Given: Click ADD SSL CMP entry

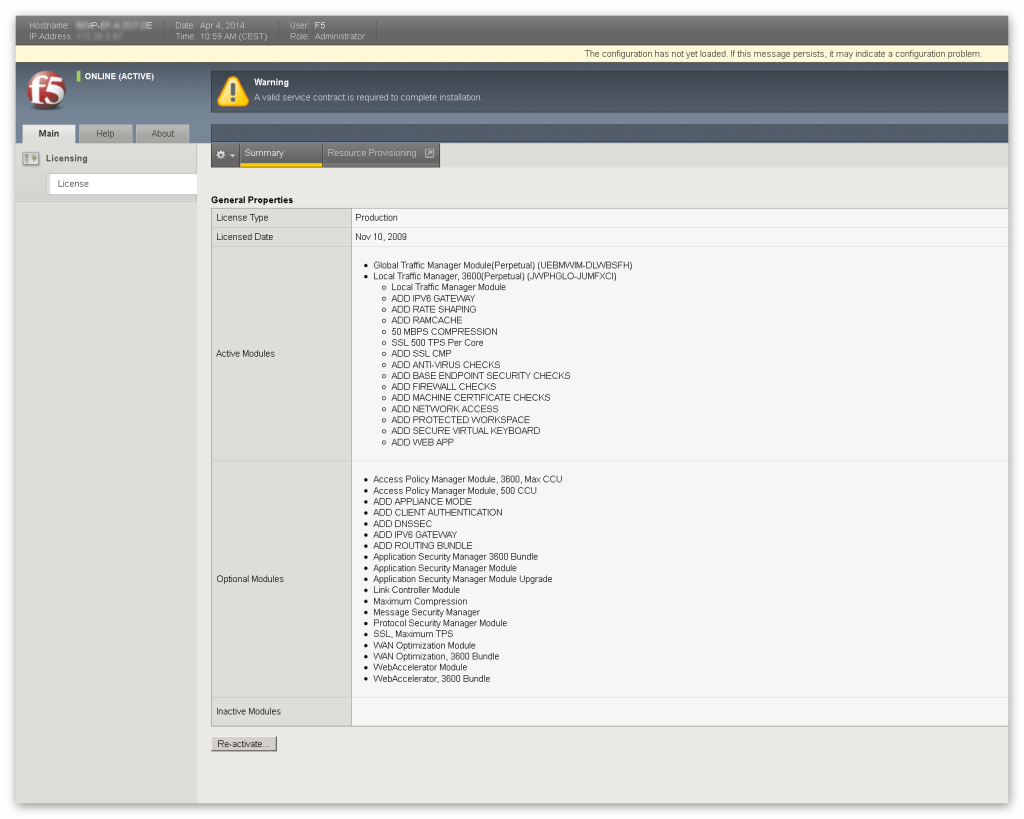Looking at the screenshot, I should point(421,353).
